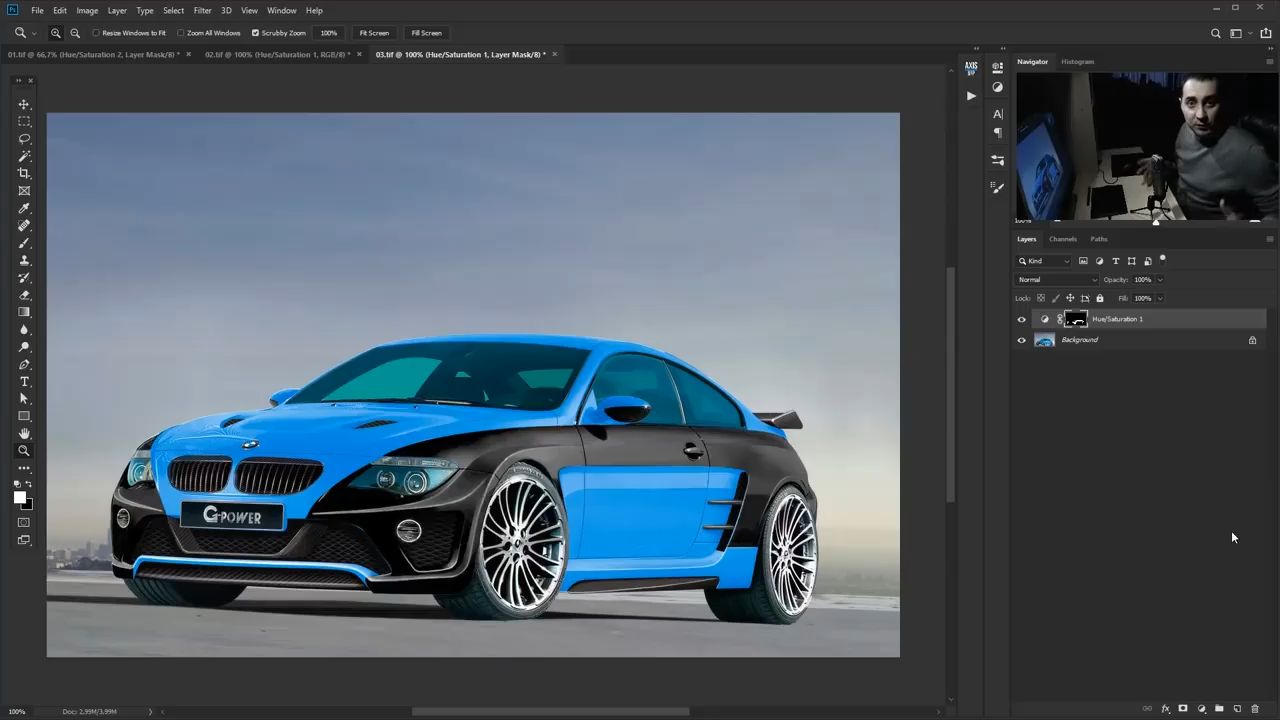
Task: Select the Eraser tool
Action: pyautogui.click(x=24, y=295)
